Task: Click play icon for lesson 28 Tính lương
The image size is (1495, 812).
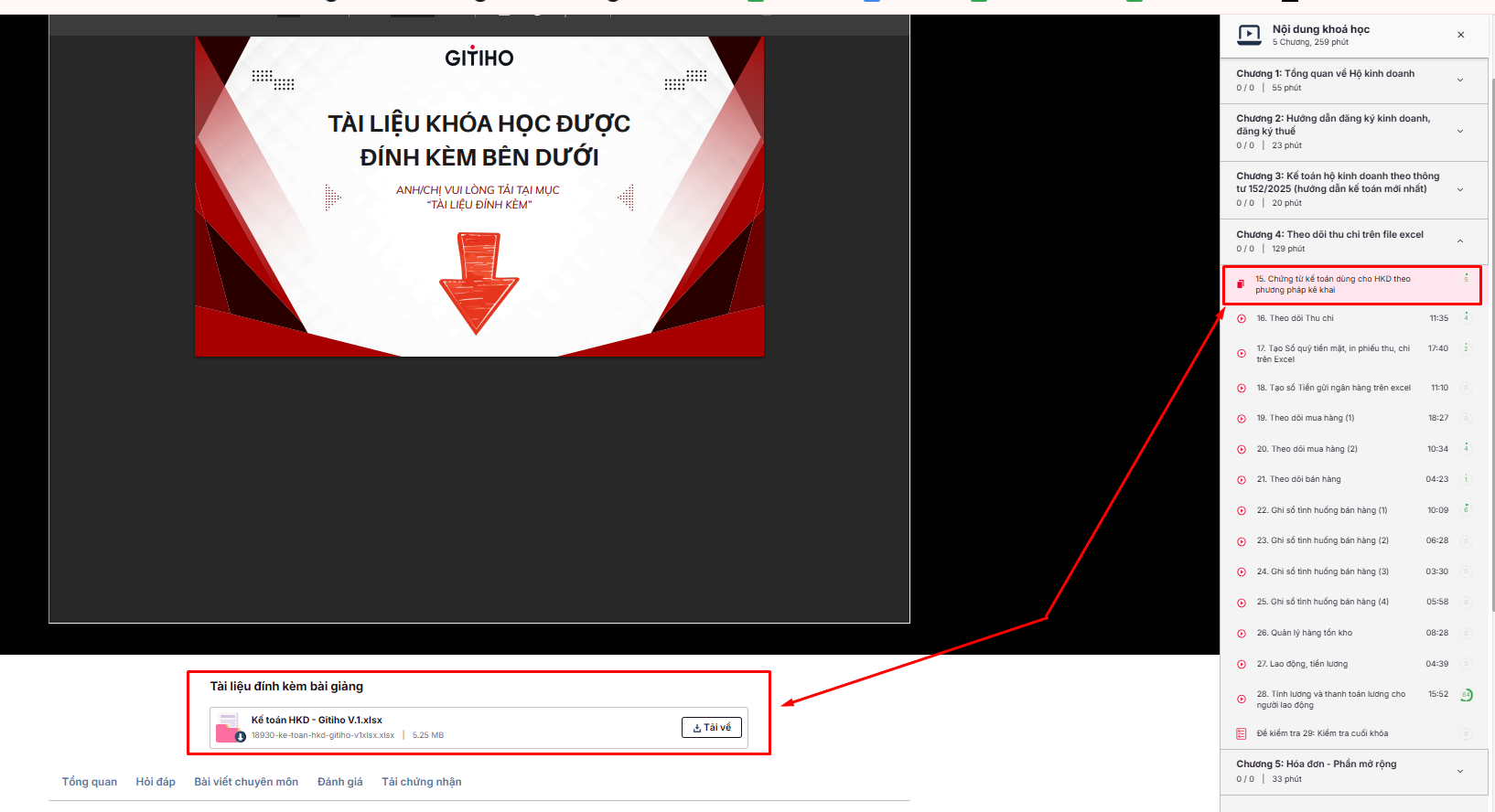Action: pos(1242,700)
